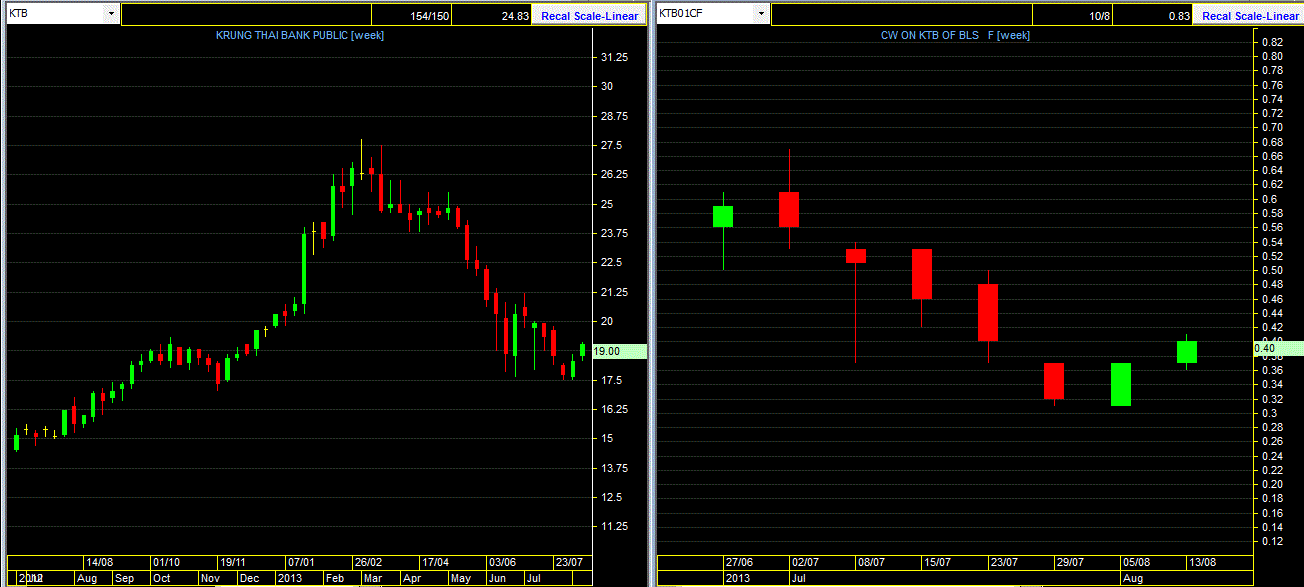Click the May month label on KTB chart
Screen dimensions: 1304x587
coord(461,578)
